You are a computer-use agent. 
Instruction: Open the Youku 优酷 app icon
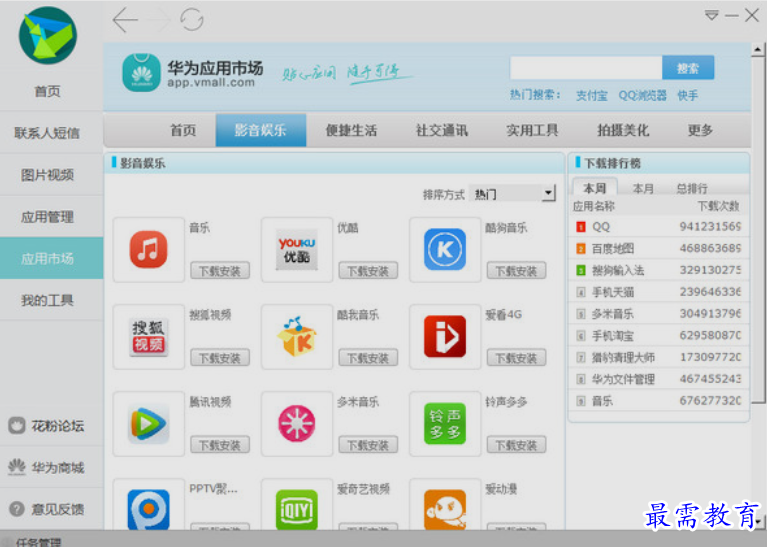(x=297, y=250)
